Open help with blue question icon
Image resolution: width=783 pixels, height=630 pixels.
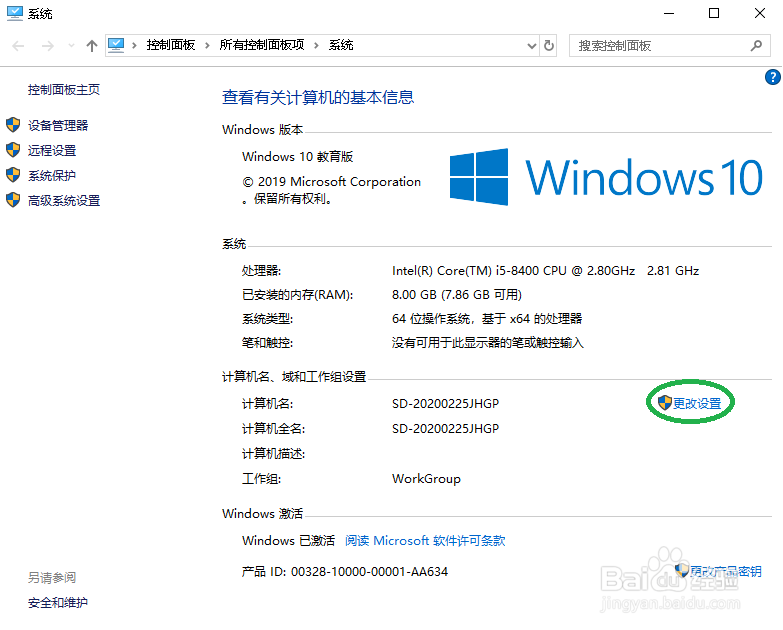coord(773,77)
